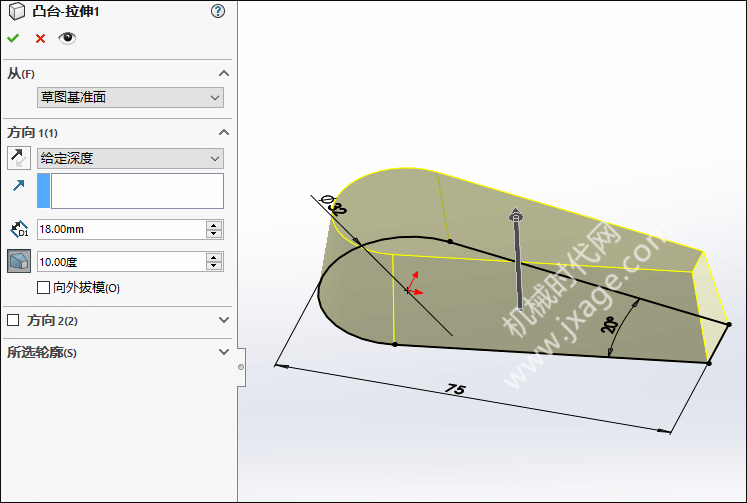Decrease the draft angle with down arrow
The image size is (747, 503).
[x=214, y=266]
